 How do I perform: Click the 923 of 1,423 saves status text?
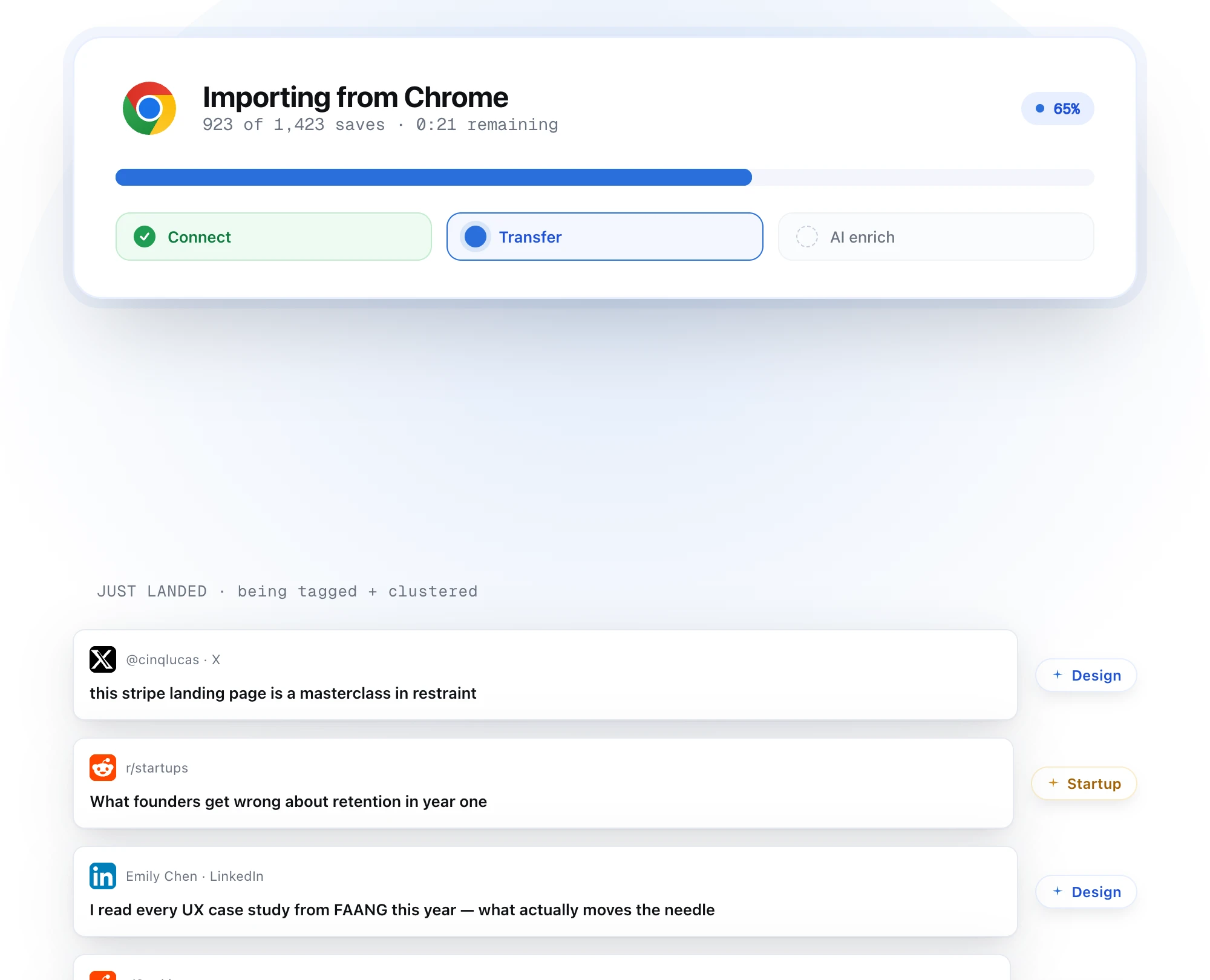381,125
